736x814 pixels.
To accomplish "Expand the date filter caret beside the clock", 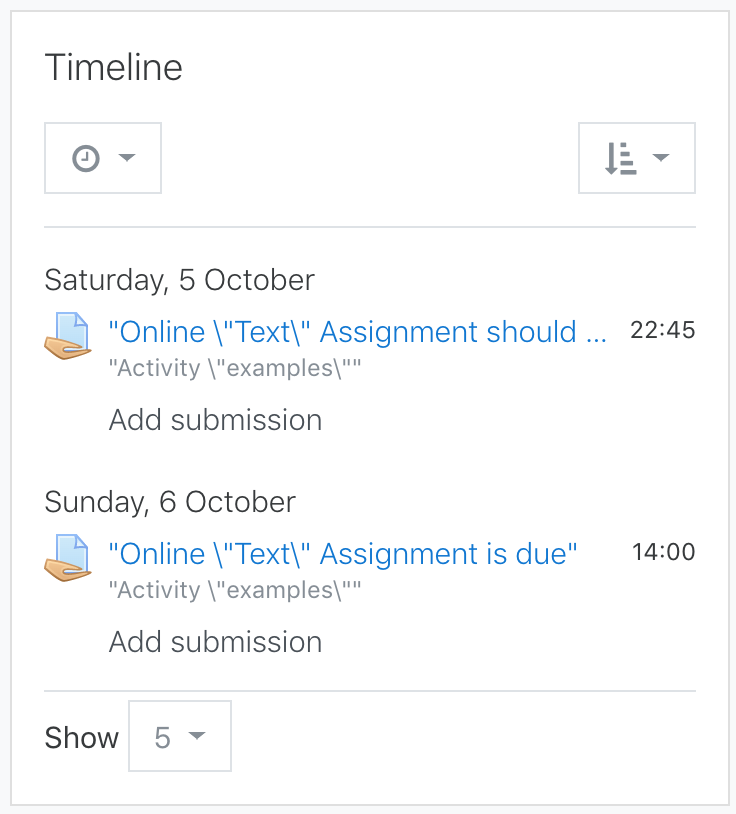I will (x=127, y=157).
